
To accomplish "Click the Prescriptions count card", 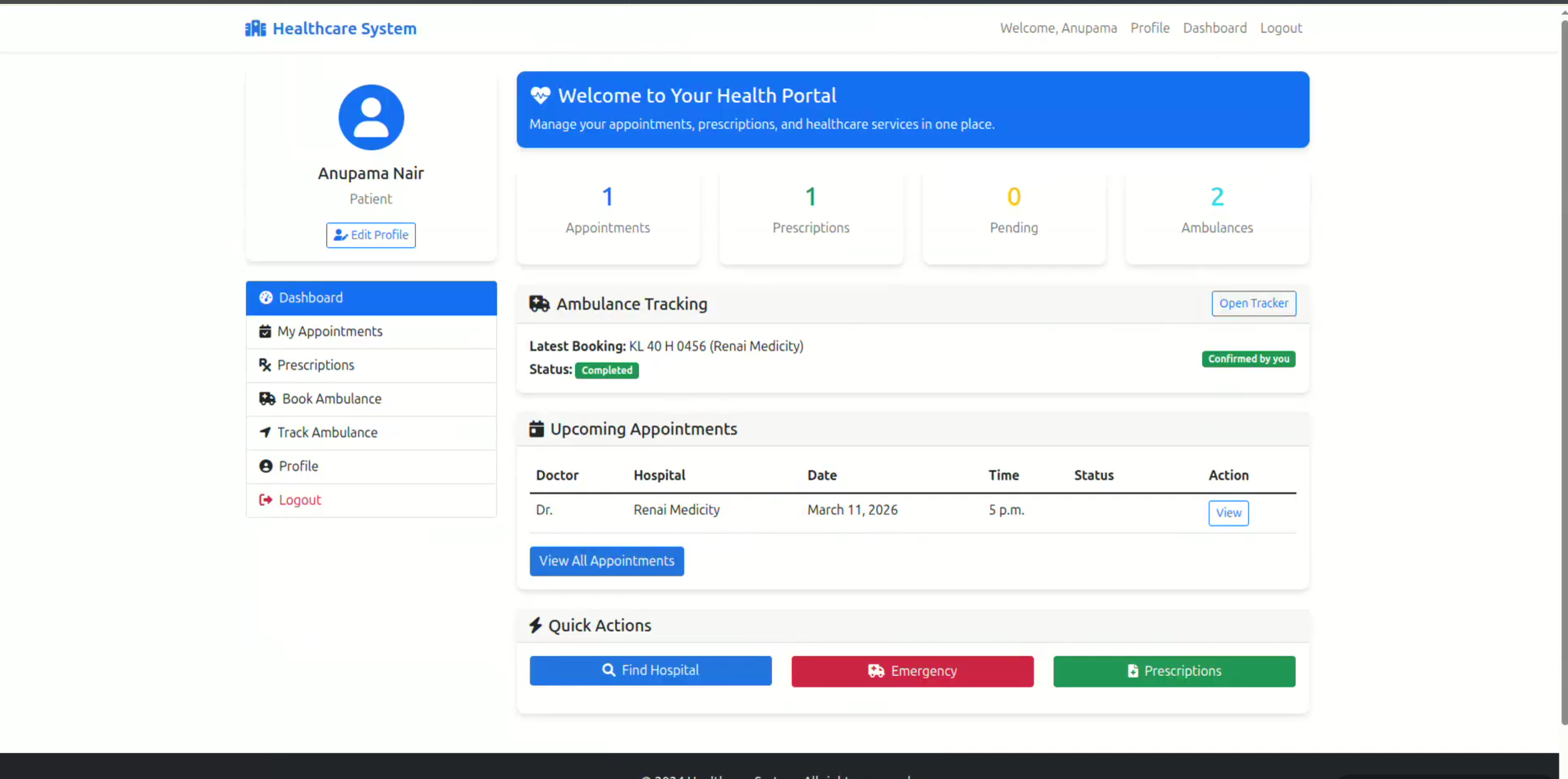I will [x=811, y=216].
